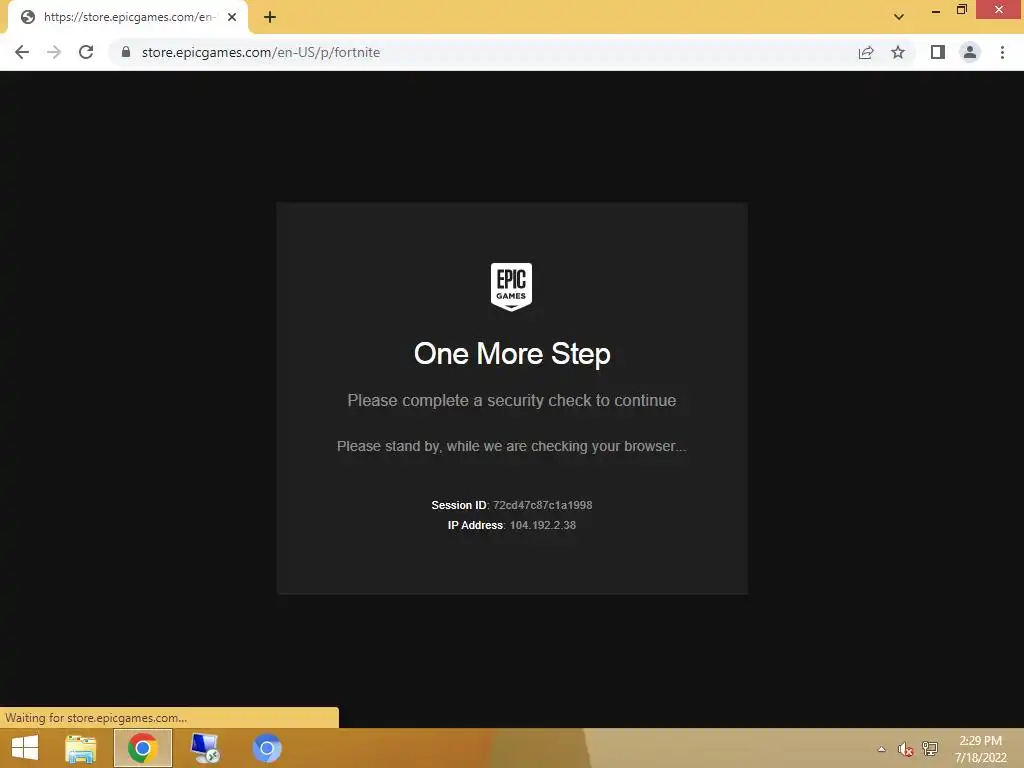This screenshot has height=768, width=1024.
Task: Open File Explorer from the taskbar
Action: pyautogui.click(x=81, y=748)
